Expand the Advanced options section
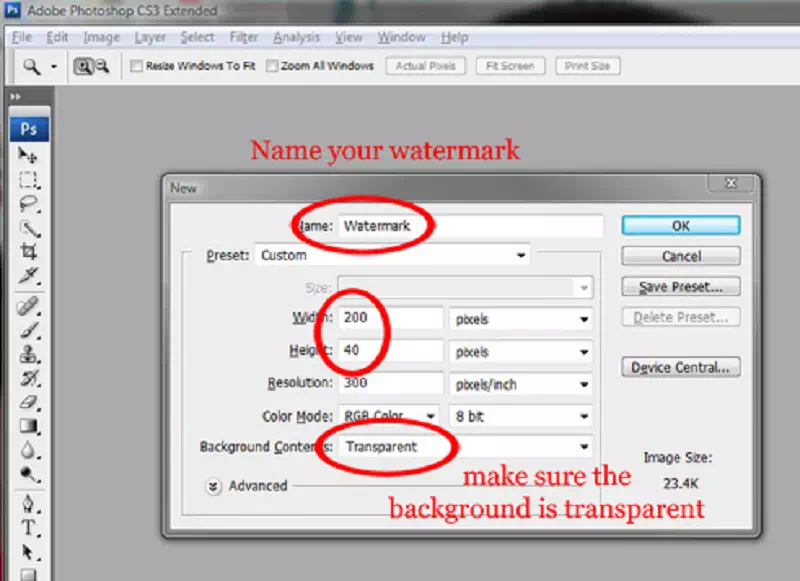Viewport: 800px width, 581px height. (213, 486)
